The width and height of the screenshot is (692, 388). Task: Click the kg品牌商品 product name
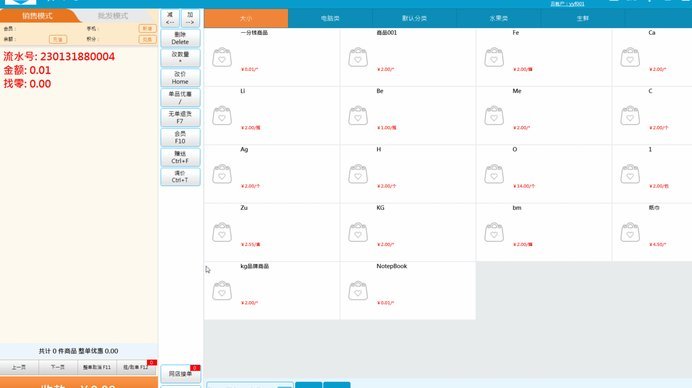tap(255, 266)
